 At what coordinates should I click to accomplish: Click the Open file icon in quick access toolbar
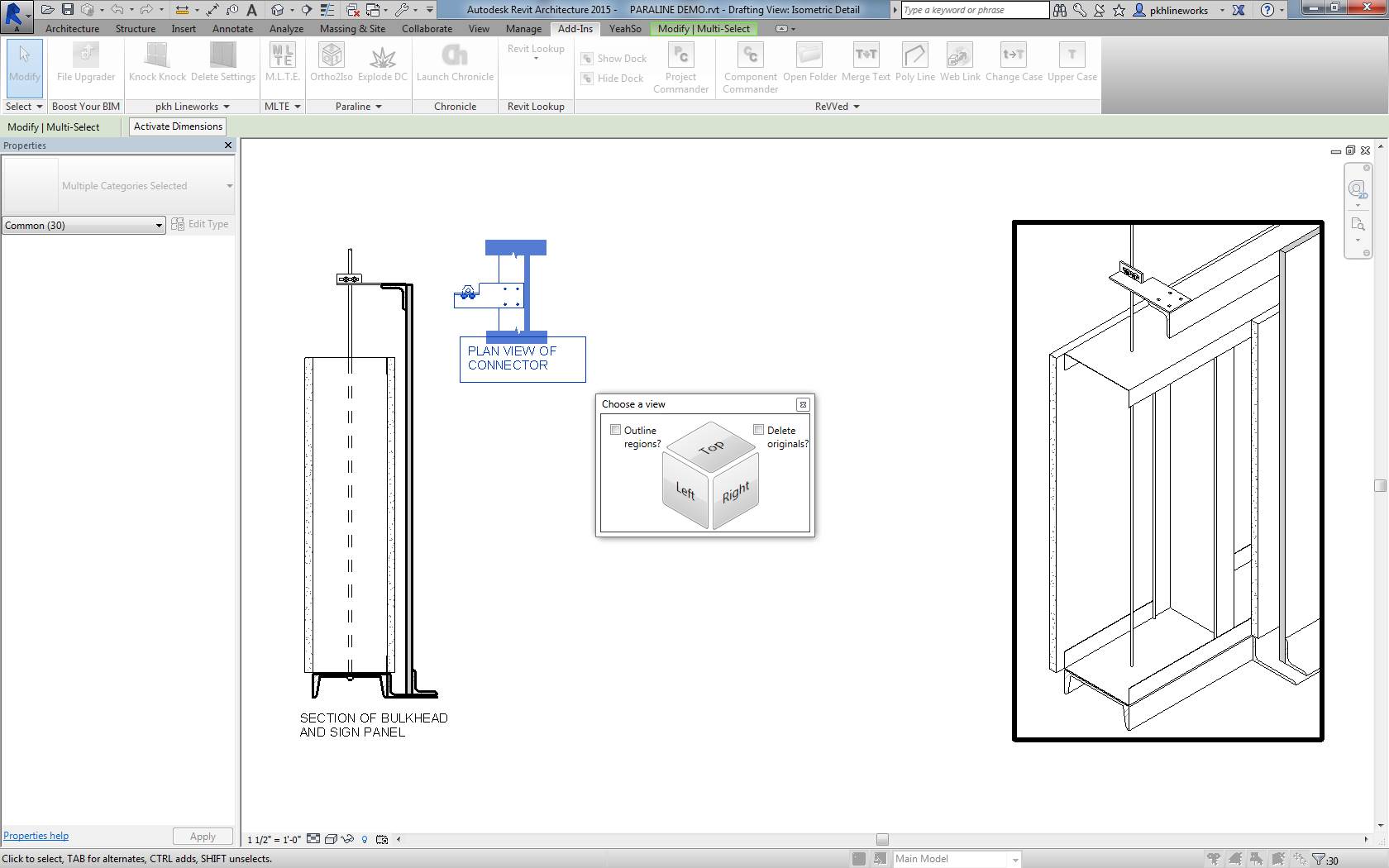pyautogui.click(x=48, y=10)
